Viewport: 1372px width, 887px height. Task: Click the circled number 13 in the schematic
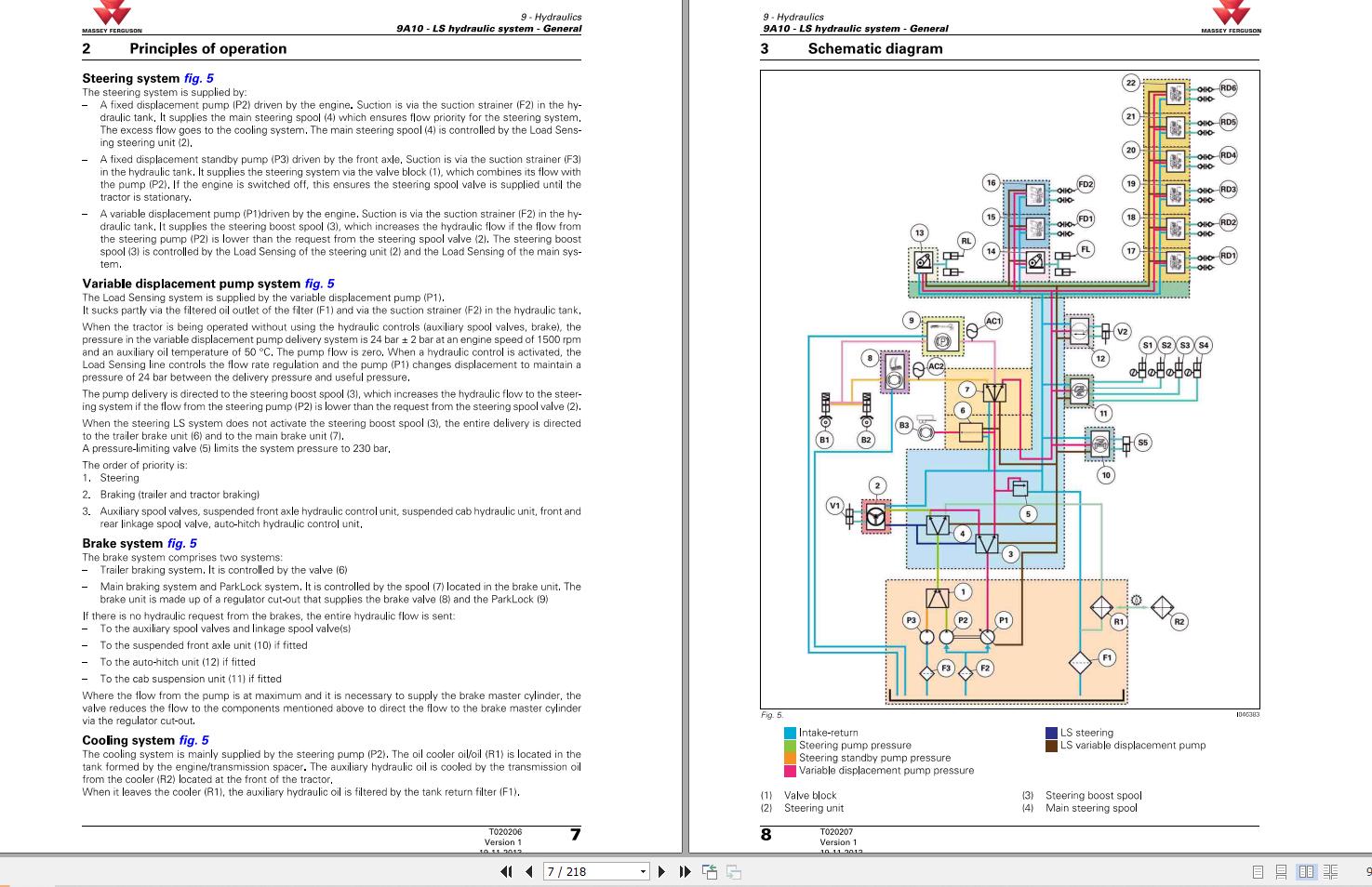(919, 233)
